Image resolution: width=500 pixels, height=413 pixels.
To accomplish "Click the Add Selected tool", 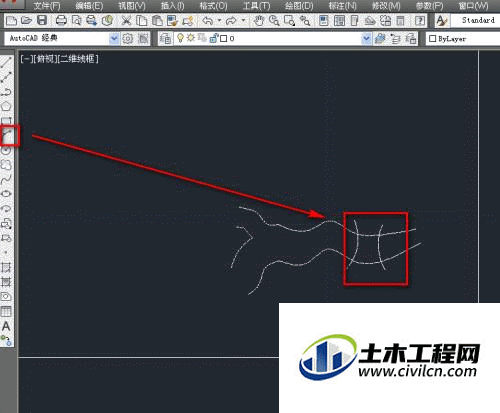I will click(x=6, y=340).
